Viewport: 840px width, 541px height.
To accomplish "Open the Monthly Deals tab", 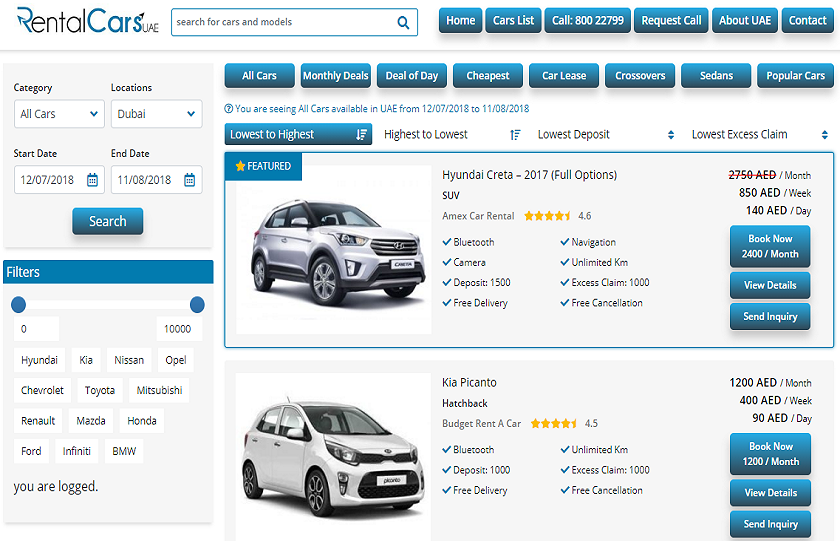I will coord(336,76).
